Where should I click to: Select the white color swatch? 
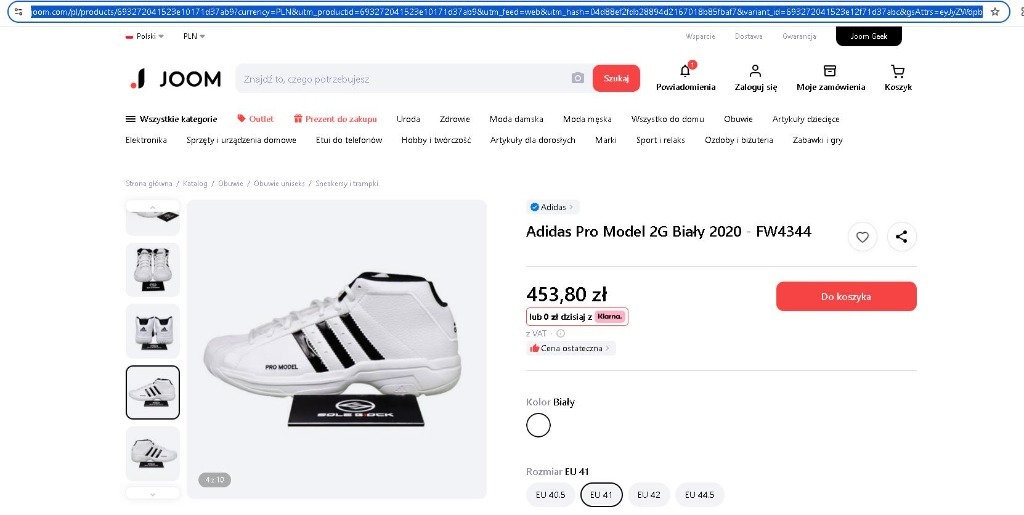(x=538, y=425)
